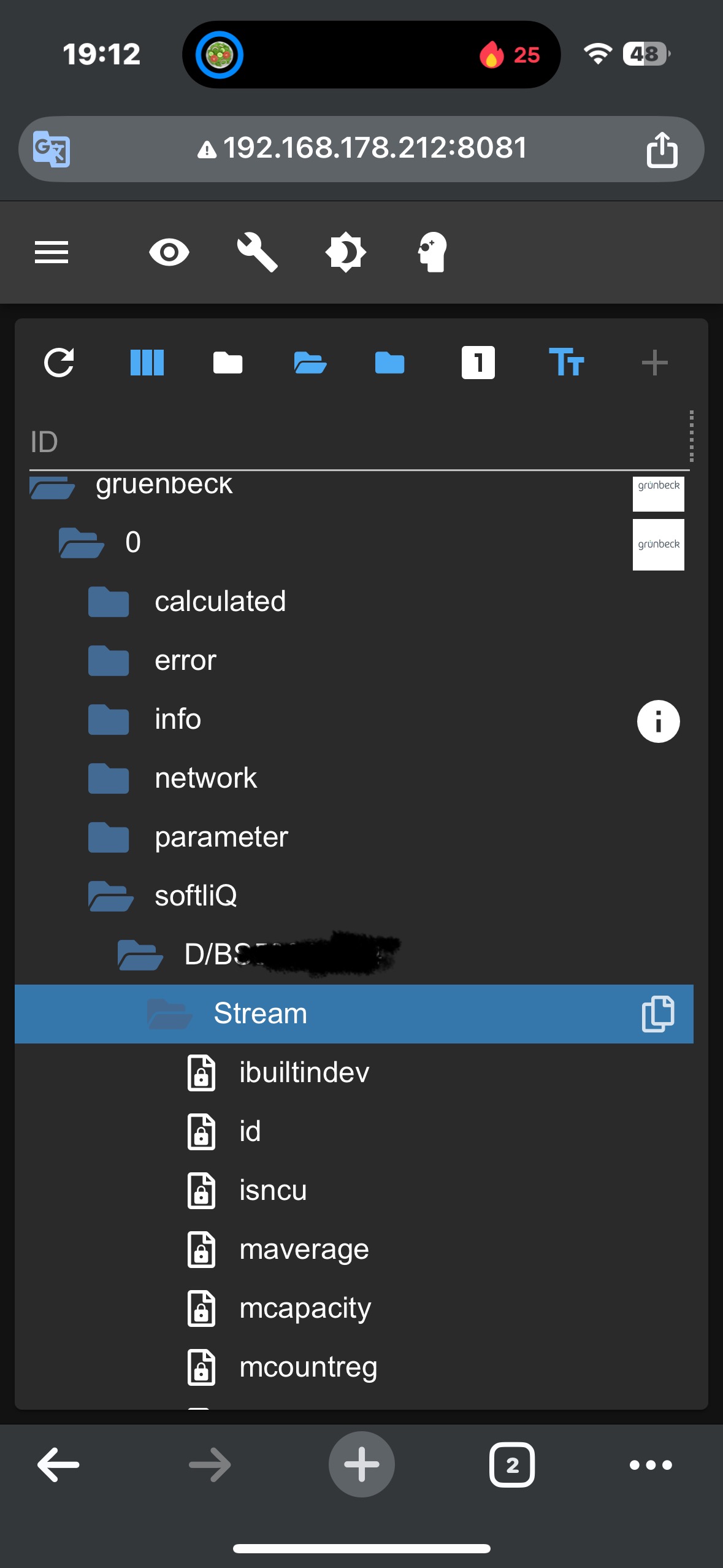723x1568 pixels.
Task: Collapse all folders with white folder icon
Action: (228, 363)
